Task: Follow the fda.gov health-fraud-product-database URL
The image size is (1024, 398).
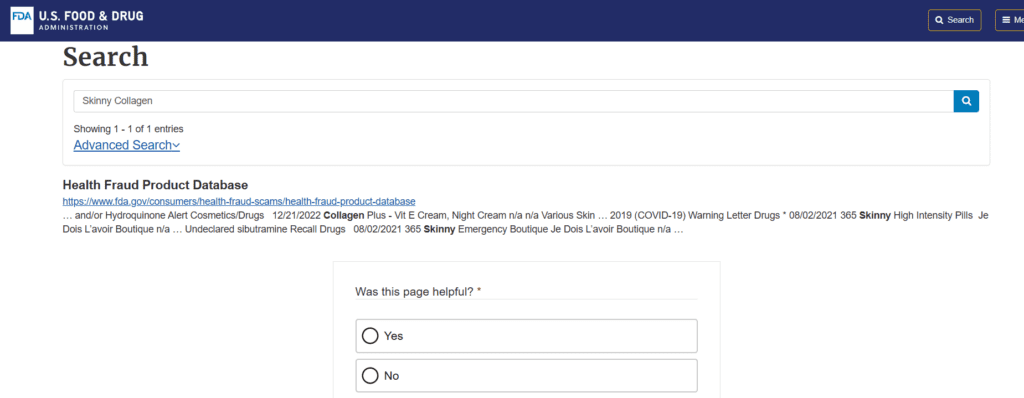Action: [239, 201]
